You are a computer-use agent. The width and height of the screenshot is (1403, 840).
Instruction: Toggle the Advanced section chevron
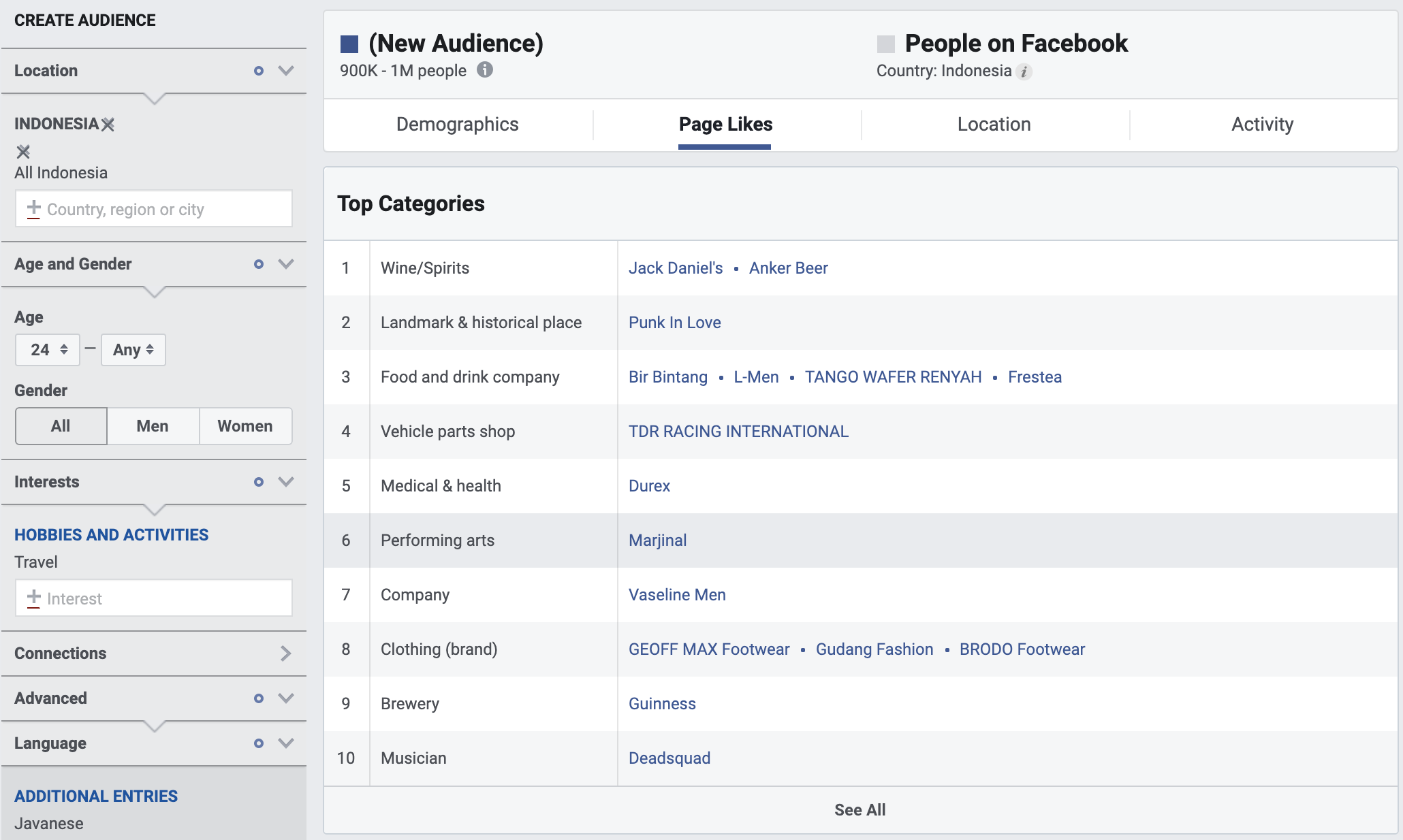[x=286, y=698]
